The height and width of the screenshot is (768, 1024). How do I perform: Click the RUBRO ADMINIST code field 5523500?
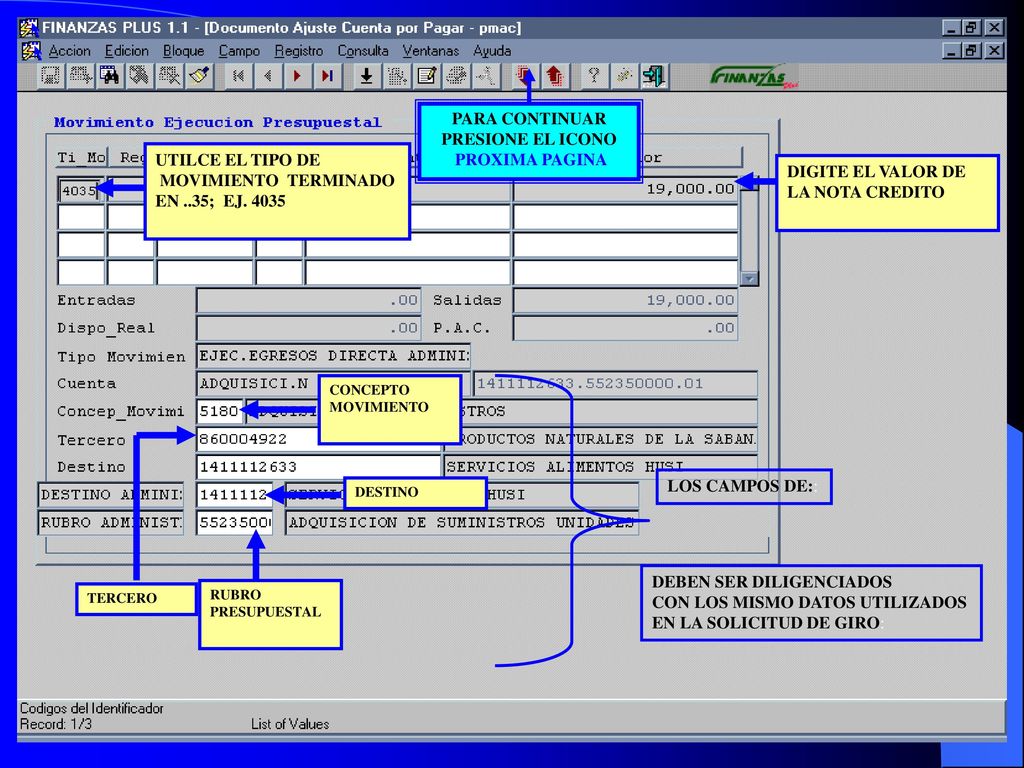234,522
